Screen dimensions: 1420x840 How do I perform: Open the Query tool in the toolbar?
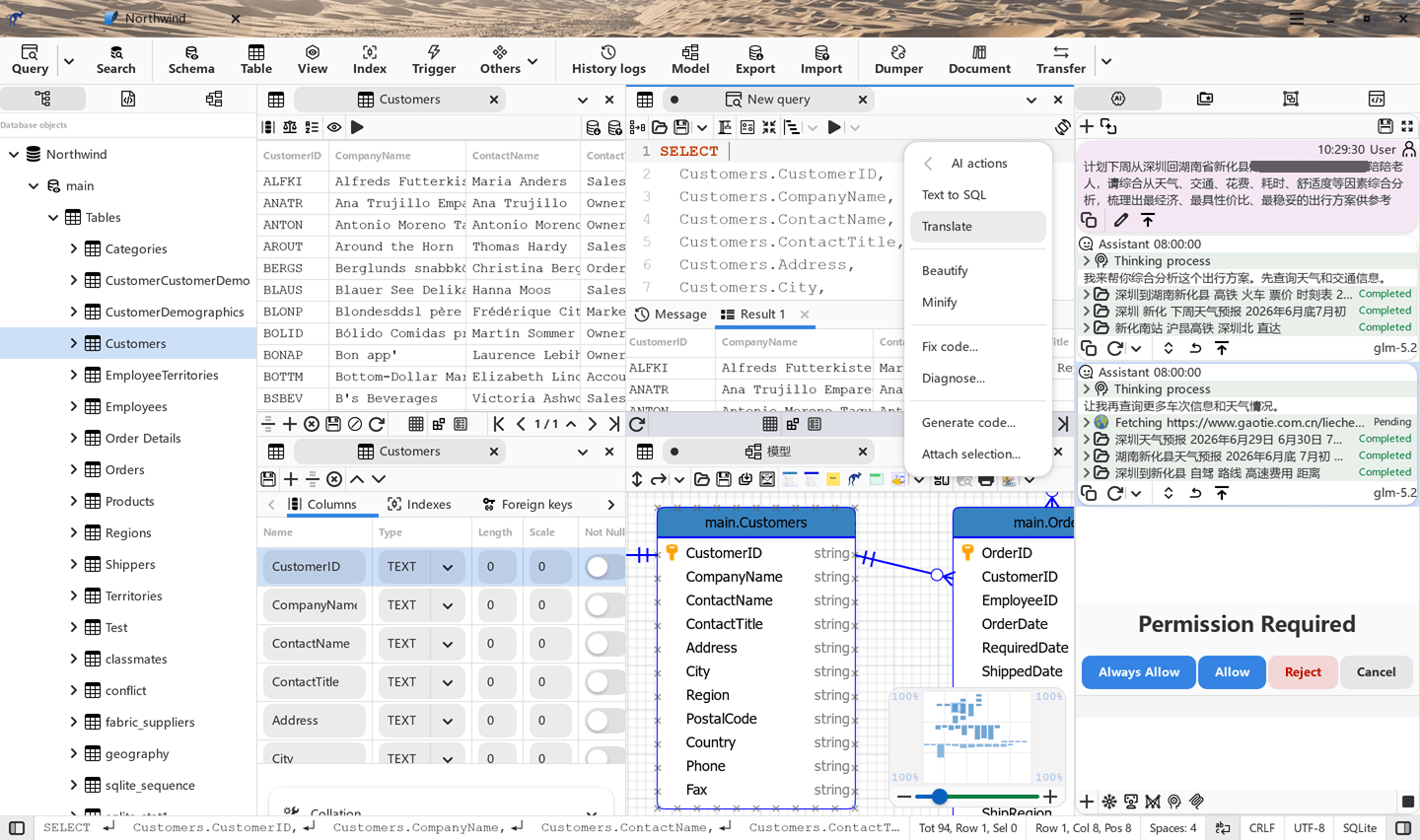pyautogui.click(x=30, y=59)
